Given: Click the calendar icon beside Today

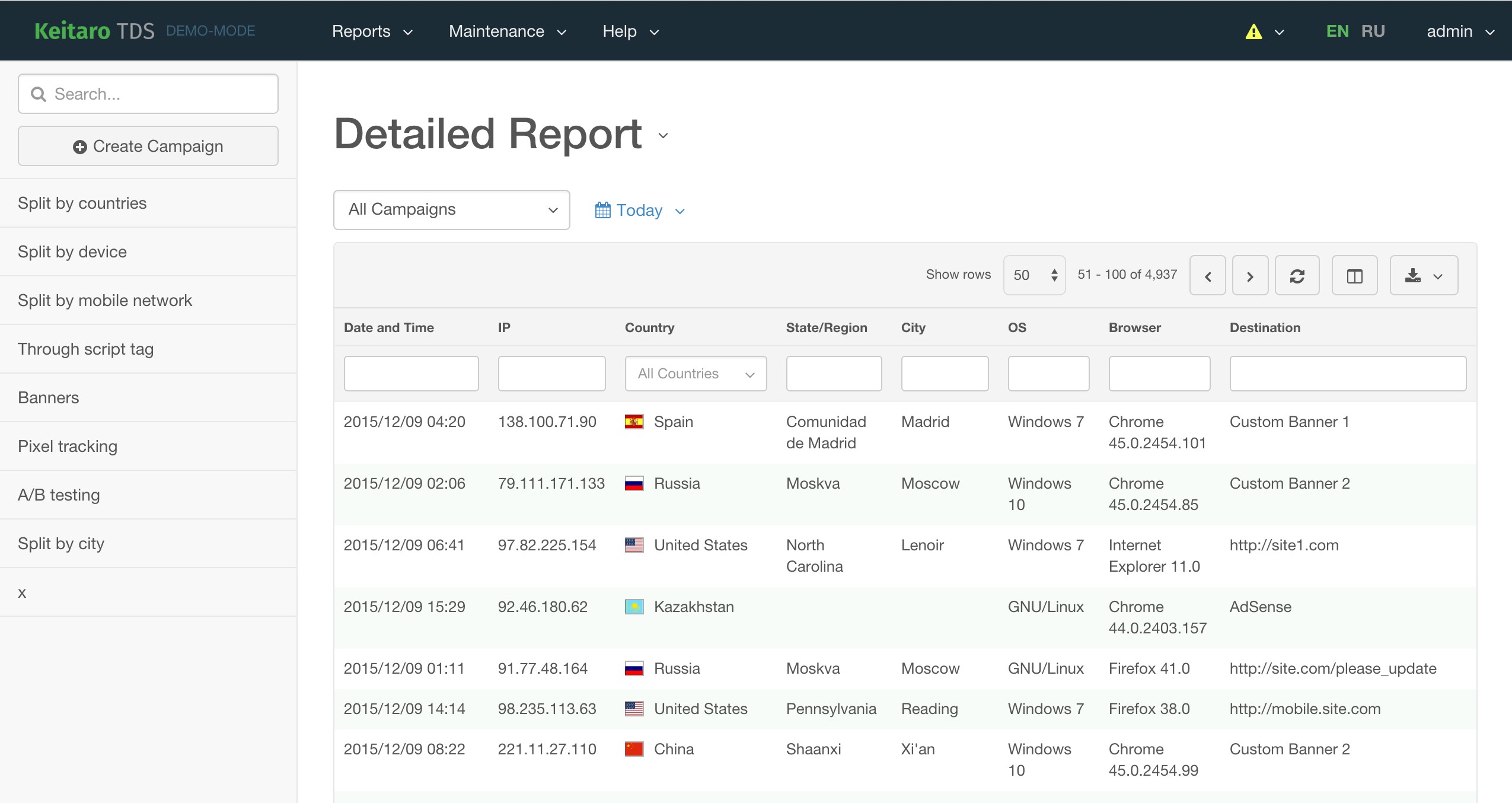Looking at the screenshot, I should 602,211.
